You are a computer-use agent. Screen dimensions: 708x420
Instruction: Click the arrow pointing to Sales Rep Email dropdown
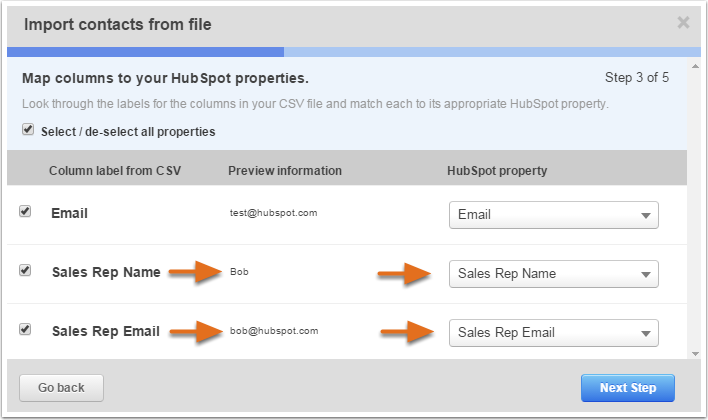(407, 332)
